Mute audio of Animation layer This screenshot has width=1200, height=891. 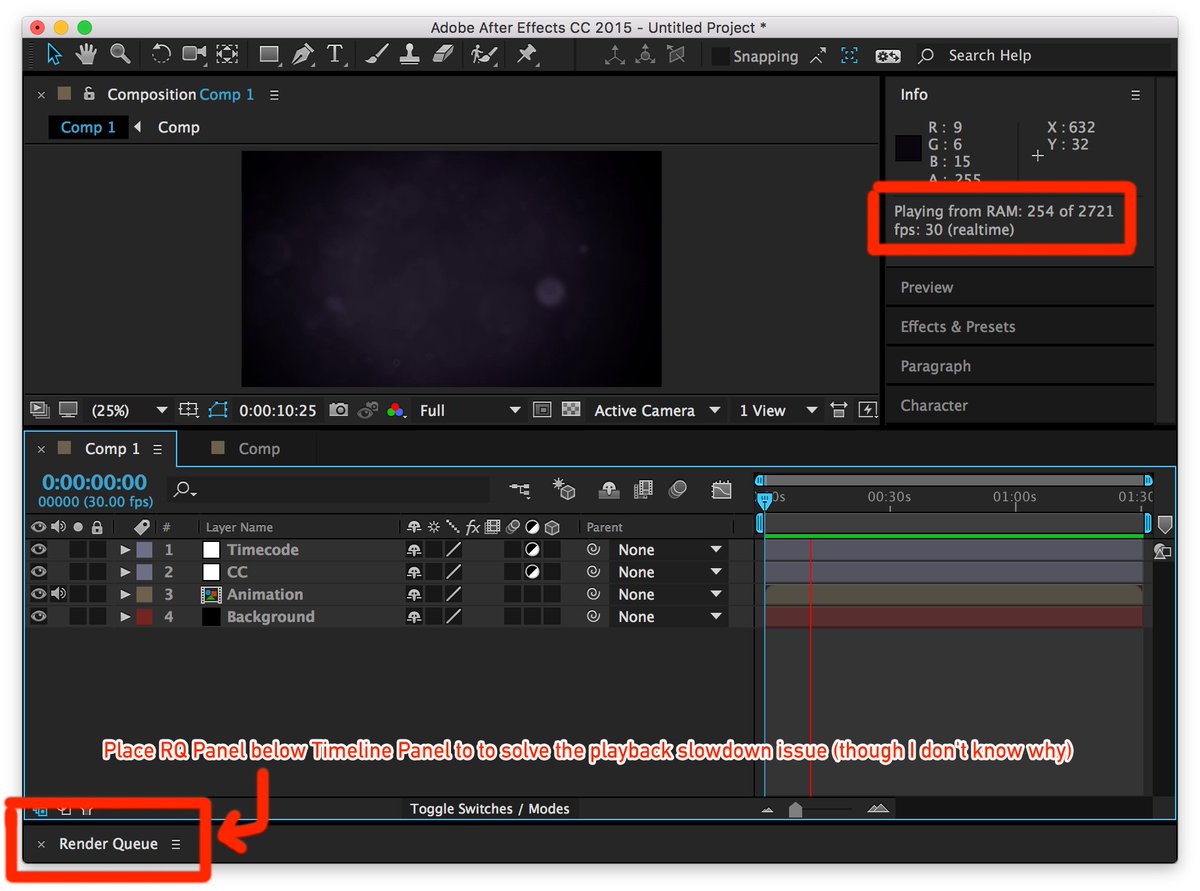[x=58, y=594]
